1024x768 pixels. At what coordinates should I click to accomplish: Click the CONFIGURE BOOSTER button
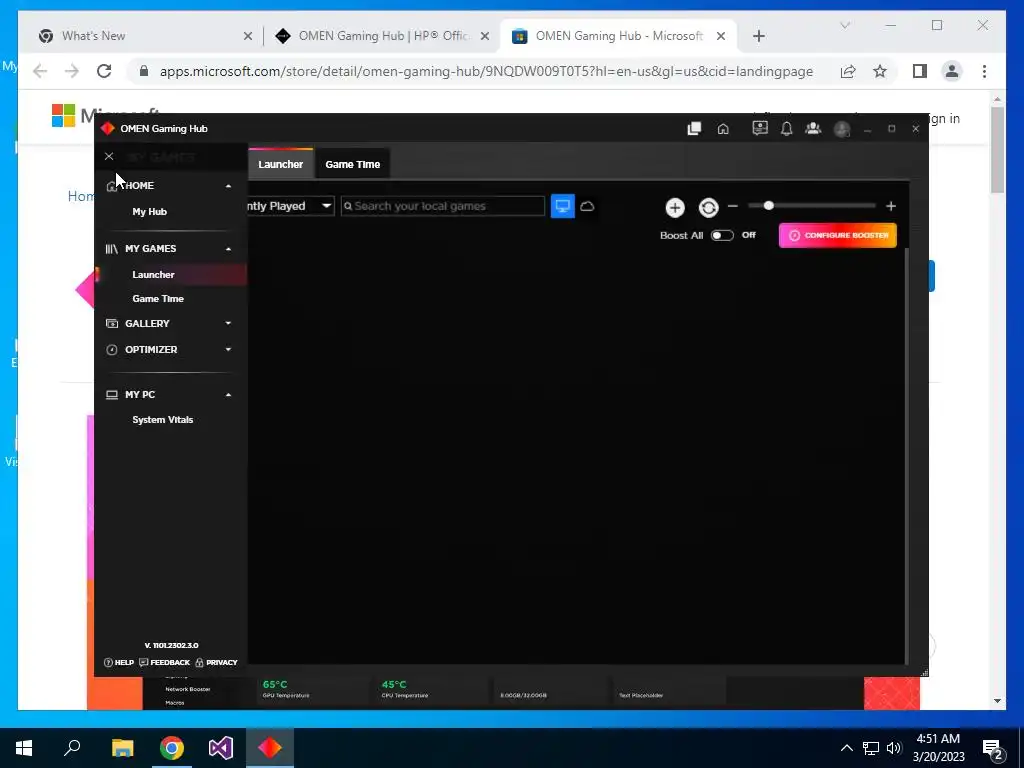838,235
